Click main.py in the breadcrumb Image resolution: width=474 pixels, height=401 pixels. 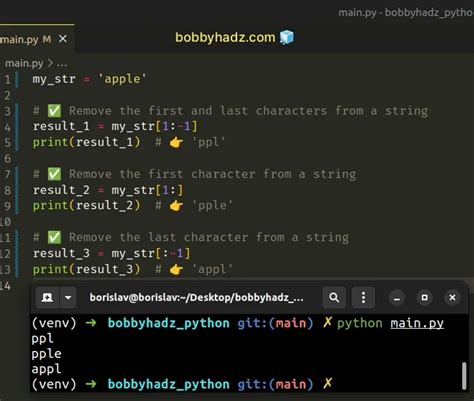pos(24,63)
